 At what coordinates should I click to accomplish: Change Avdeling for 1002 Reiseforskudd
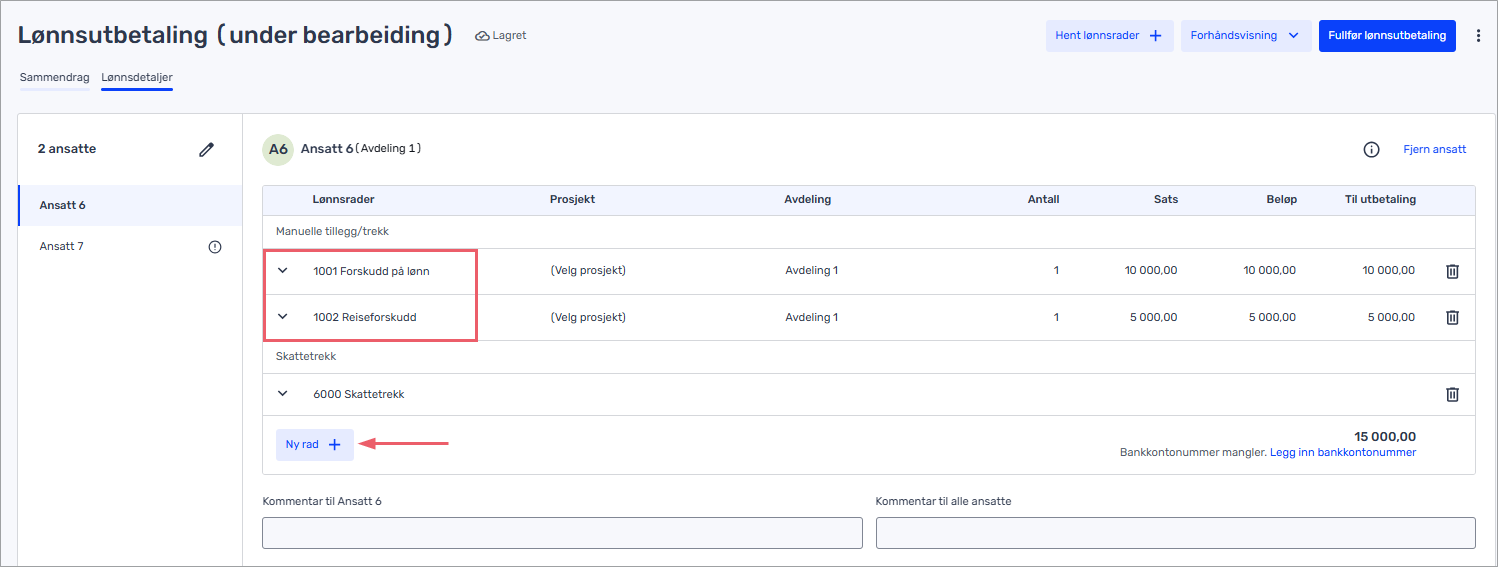(x=811, y=317)
